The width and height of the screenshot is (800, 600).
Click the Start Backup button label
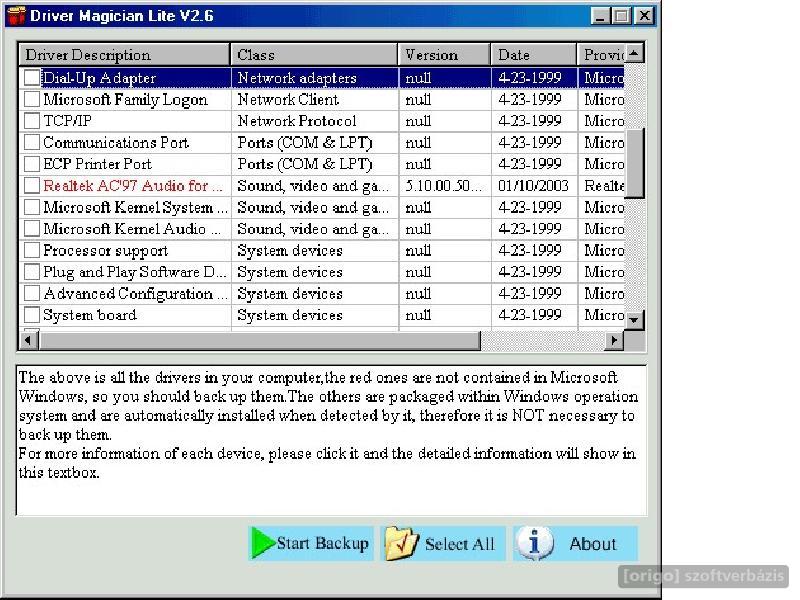tap(322, 543)
